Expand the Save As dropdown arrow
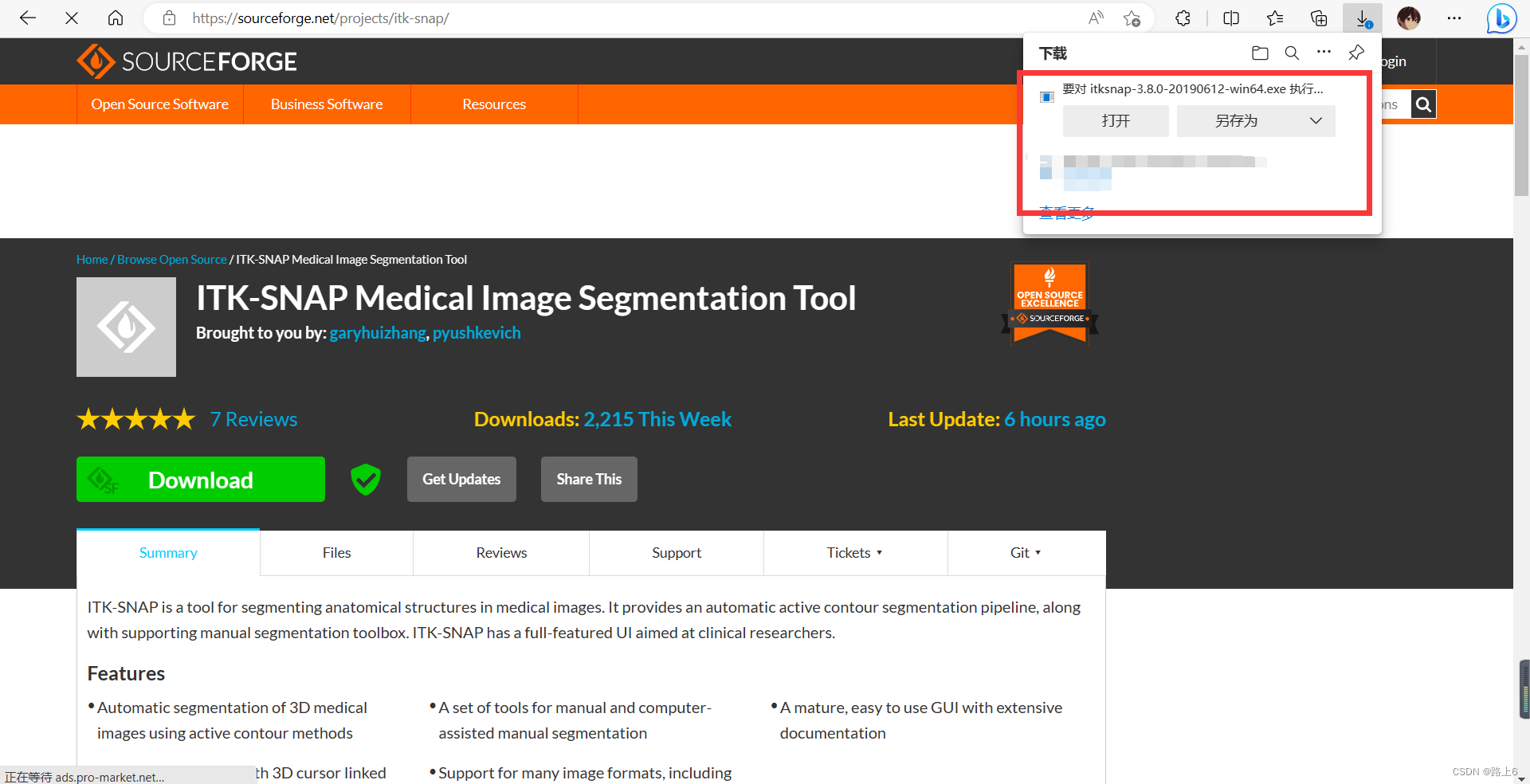The image size is (1530, 784). [1316, 121]
